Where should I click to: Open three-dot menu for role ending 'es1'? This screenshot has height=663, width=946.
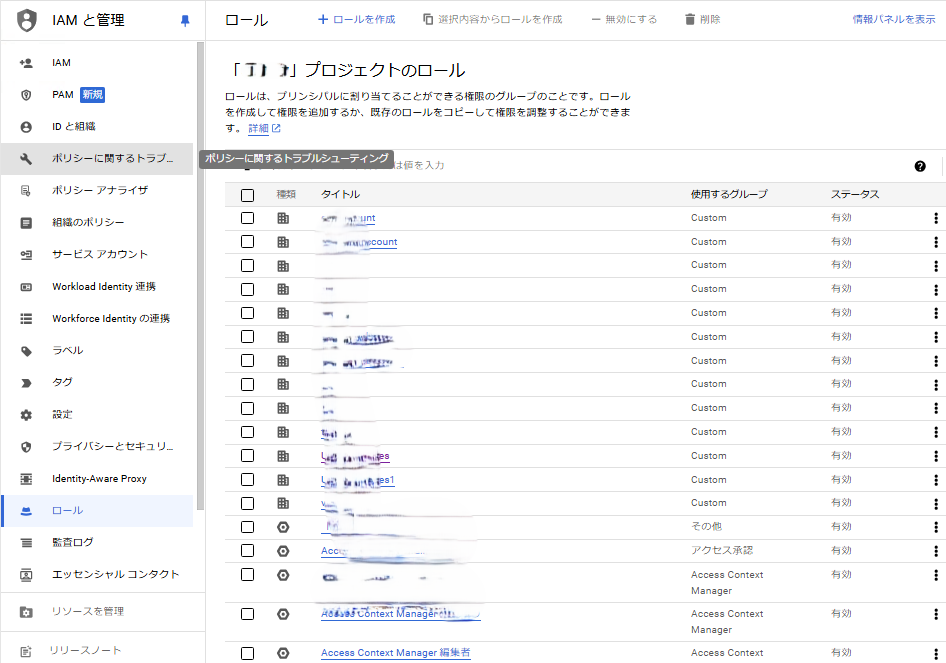(936, 480)
